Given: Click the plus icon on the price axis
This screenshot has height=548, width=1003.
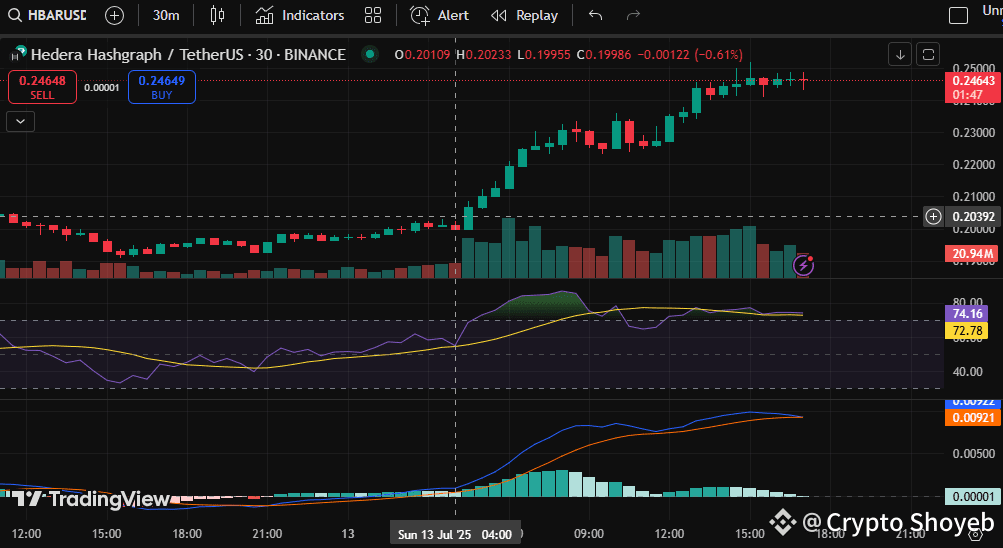Looking at the screenshot, I should (x=933, y=216).
